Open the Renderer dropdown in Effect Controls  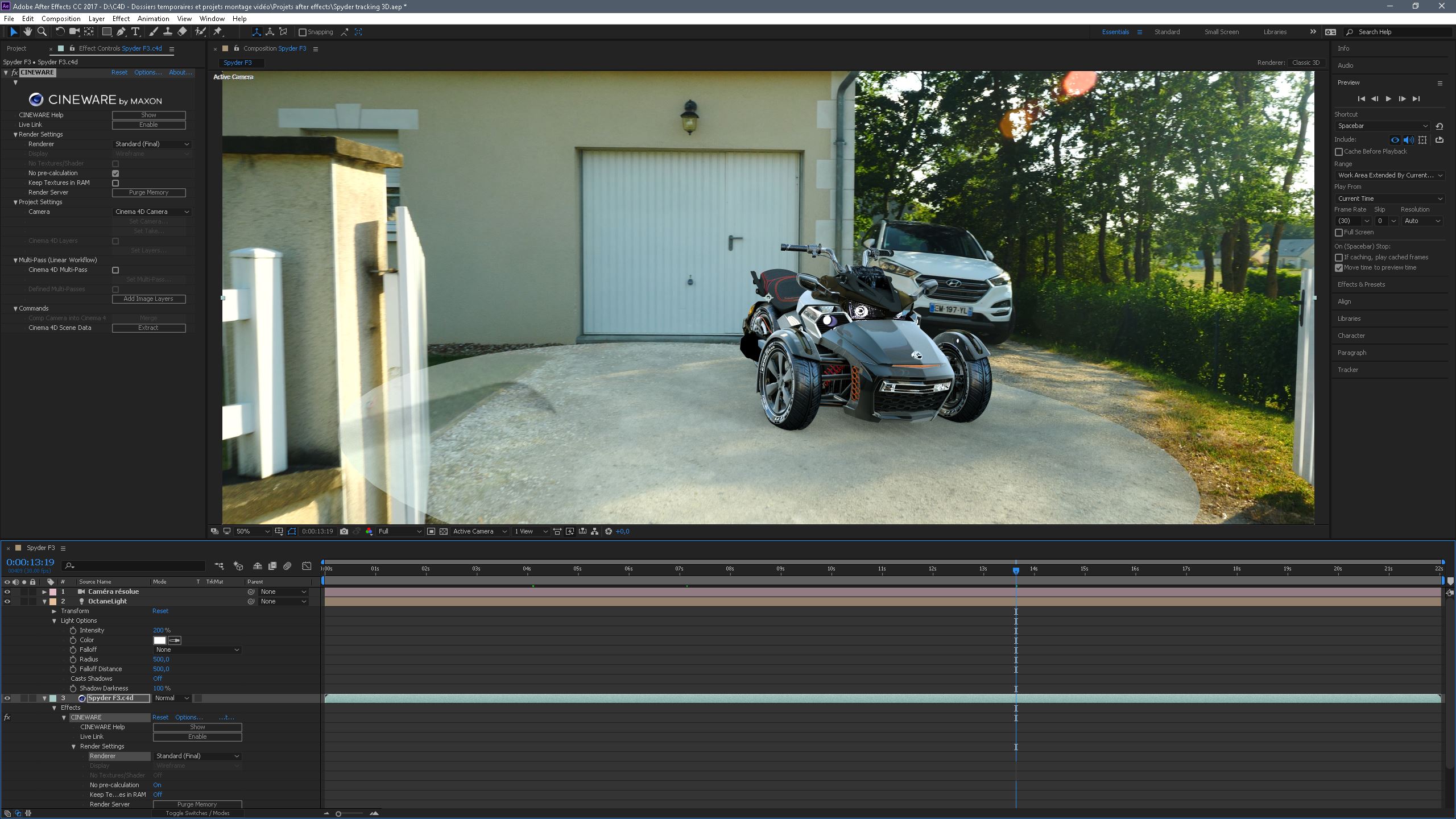[x=152, y=144]
